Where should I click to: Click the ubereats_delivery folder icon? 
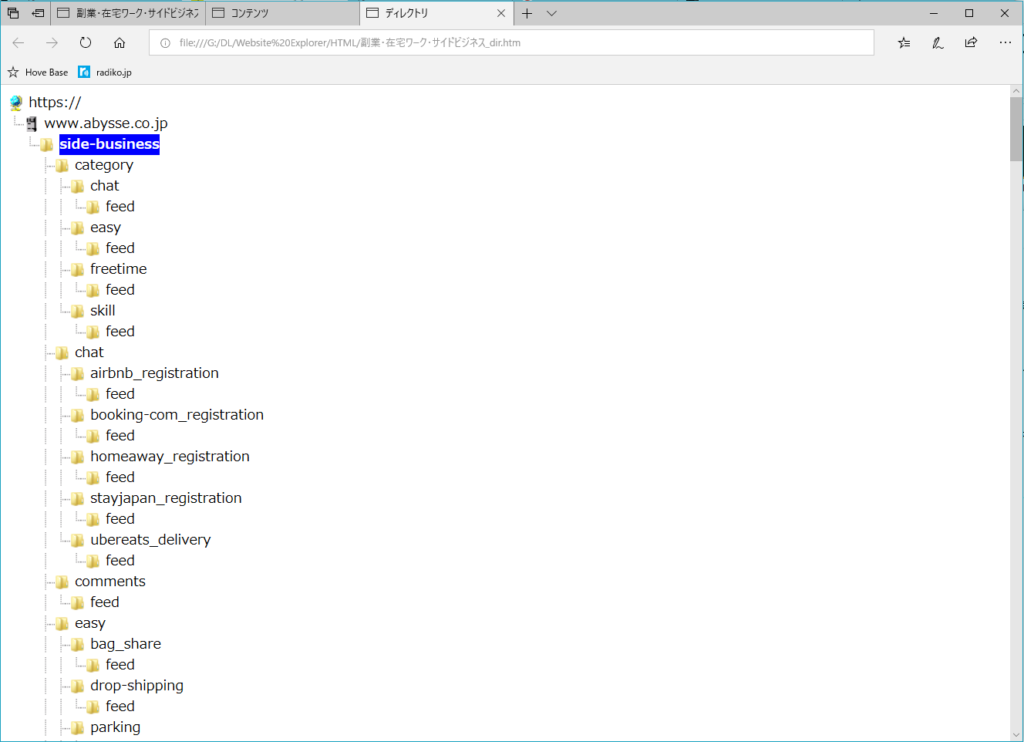pos(78,540)
